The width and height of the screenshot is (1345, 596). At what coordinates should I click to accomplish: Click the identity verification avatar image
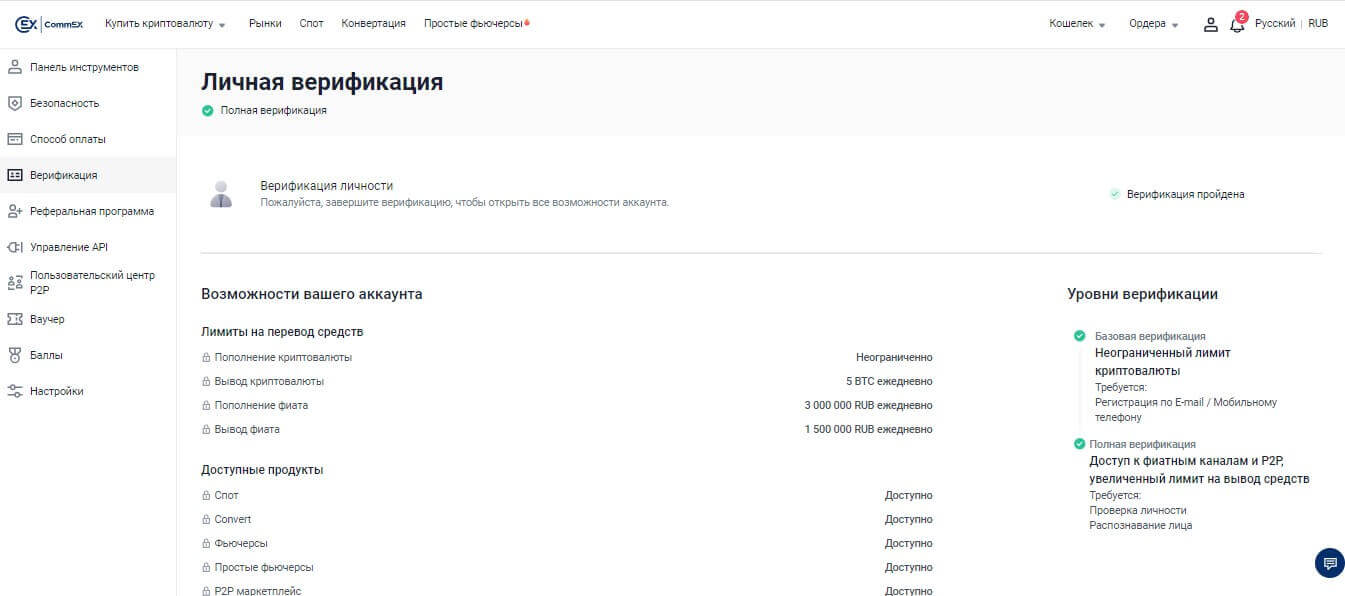point(221,194)
